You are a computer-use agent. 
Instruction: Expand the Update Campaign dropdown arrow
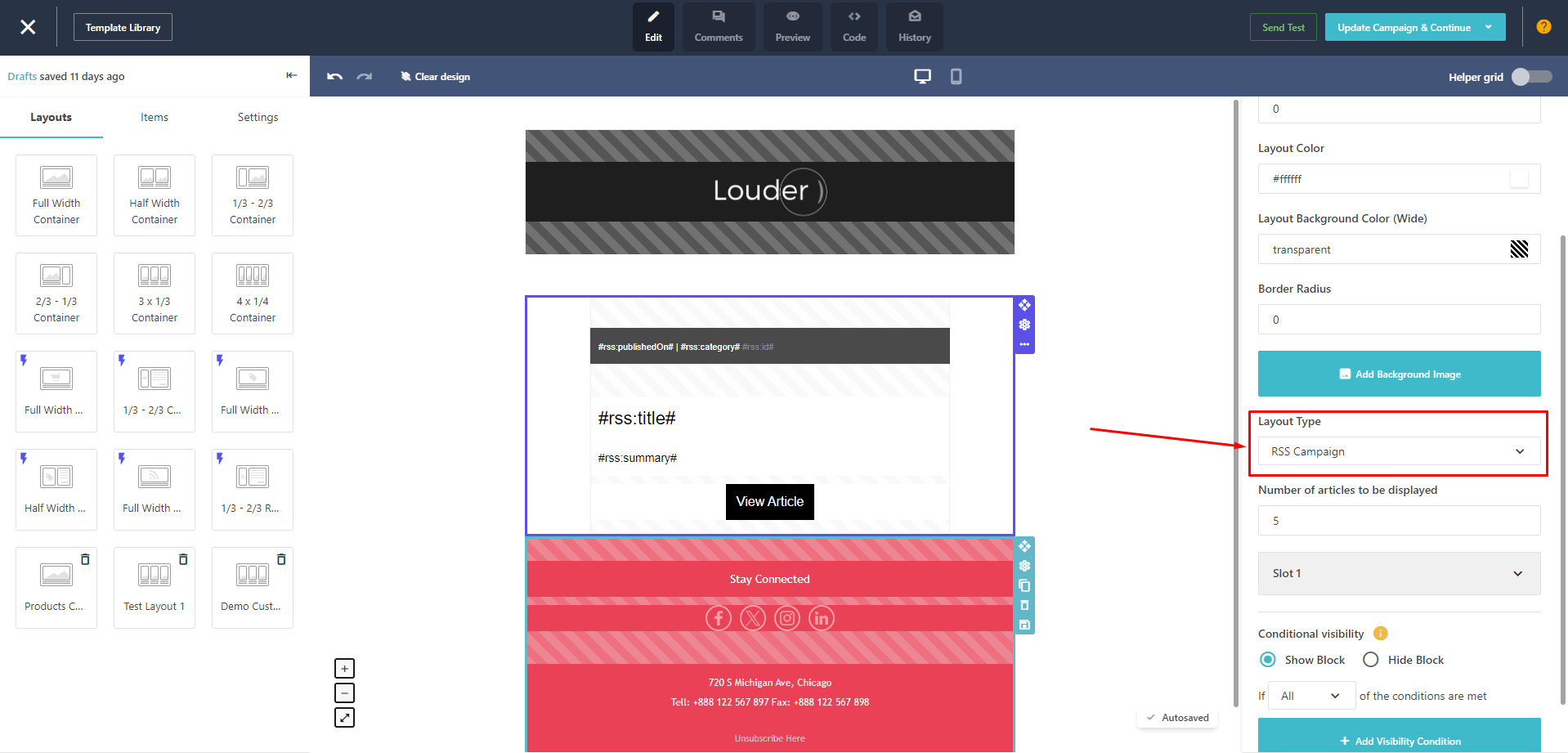pyautogui.click(x=1489, y=27)
